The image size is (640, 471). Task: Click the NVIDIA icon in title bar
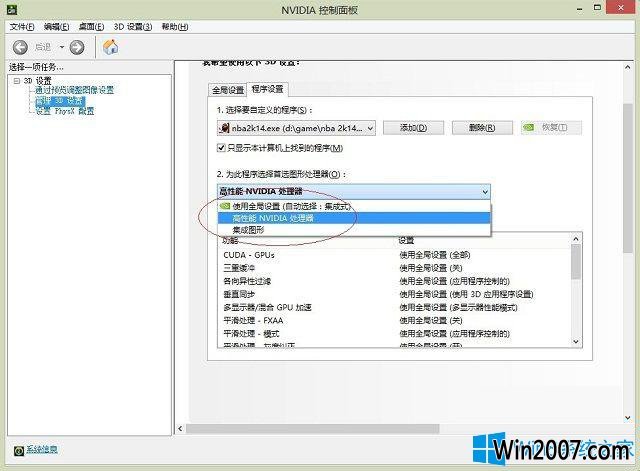tap(12, 9)
